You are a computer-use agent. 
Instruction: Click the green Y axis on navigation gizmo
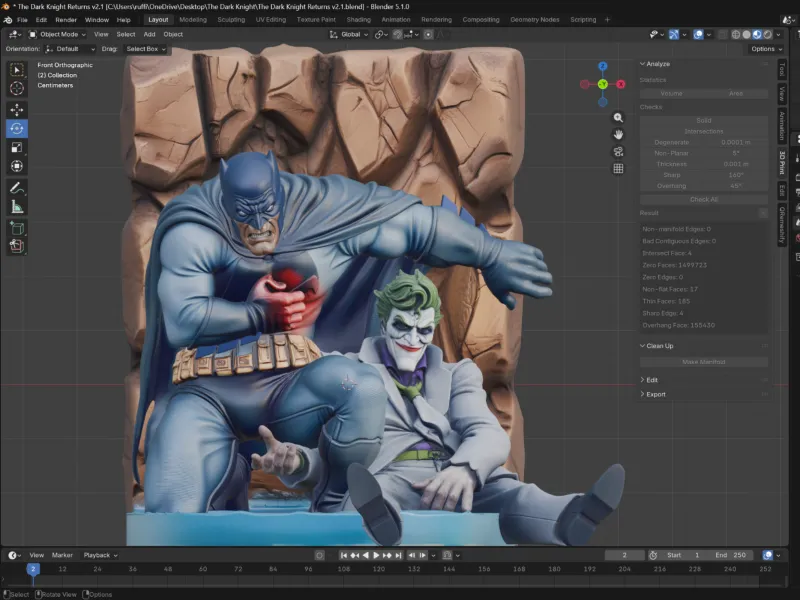(603, 84)
